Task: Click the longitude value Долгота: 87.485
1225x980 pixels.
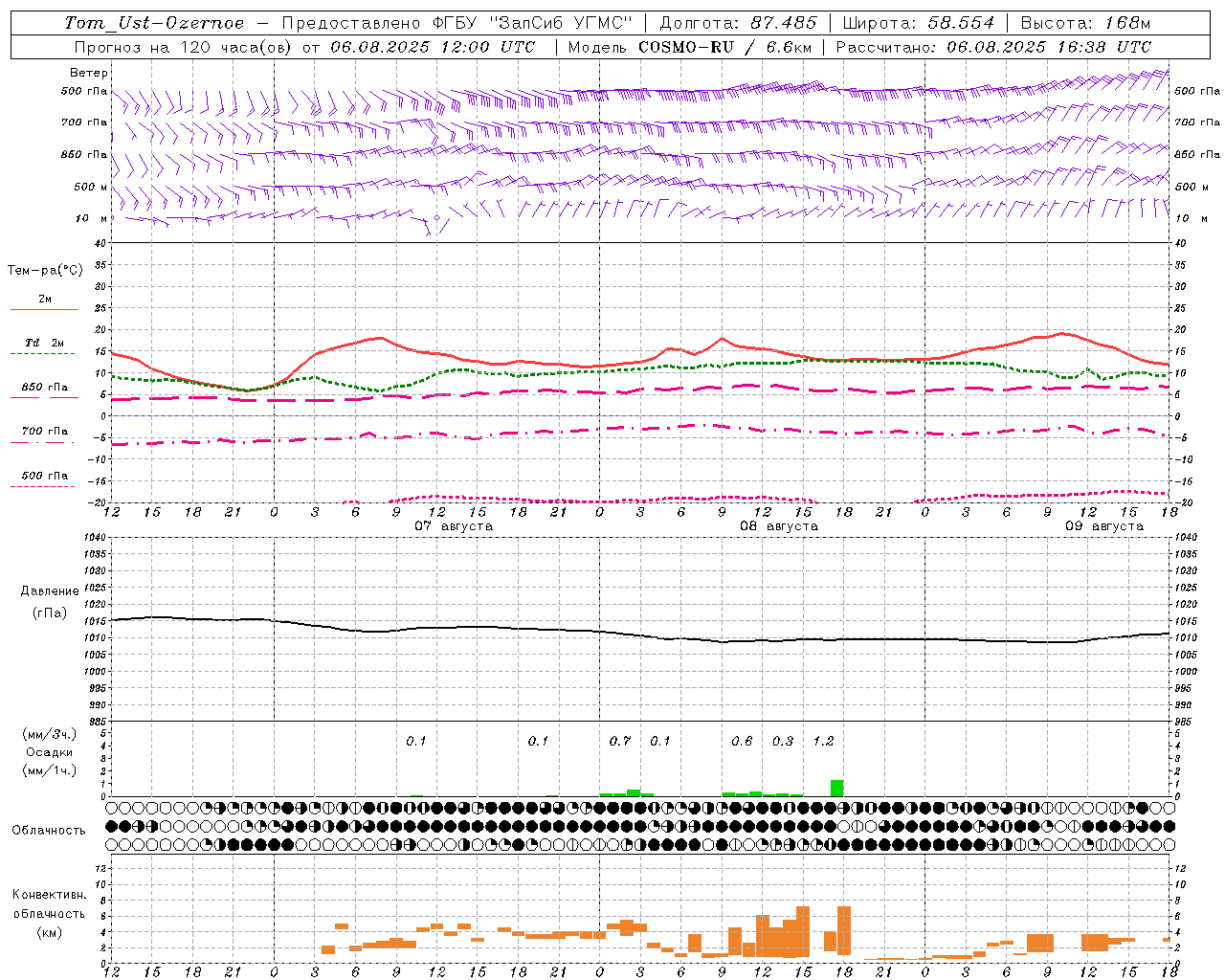Action: (x=739, y=23)
